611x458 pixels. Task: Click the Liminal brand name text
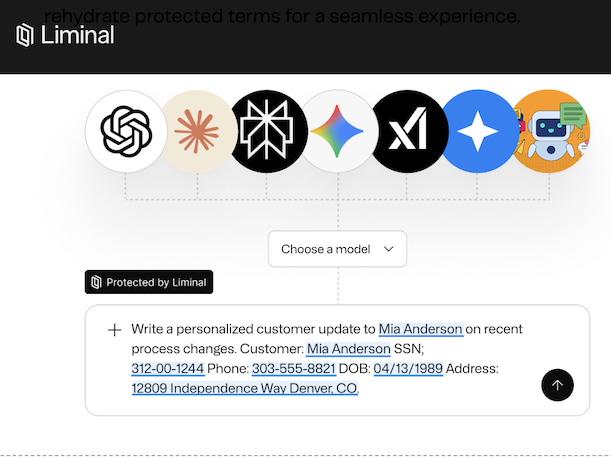77,36
